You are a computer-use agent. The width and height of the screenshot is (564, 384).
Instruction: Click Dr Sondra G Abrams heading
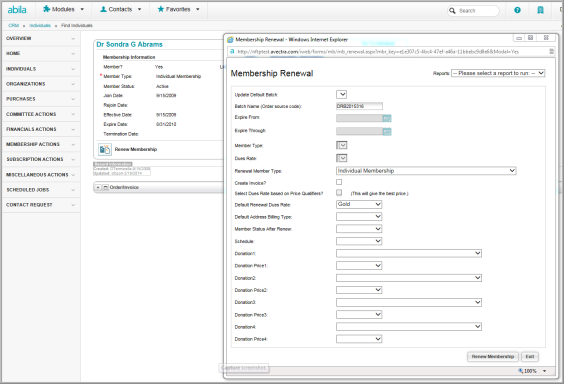coord(129,45)
